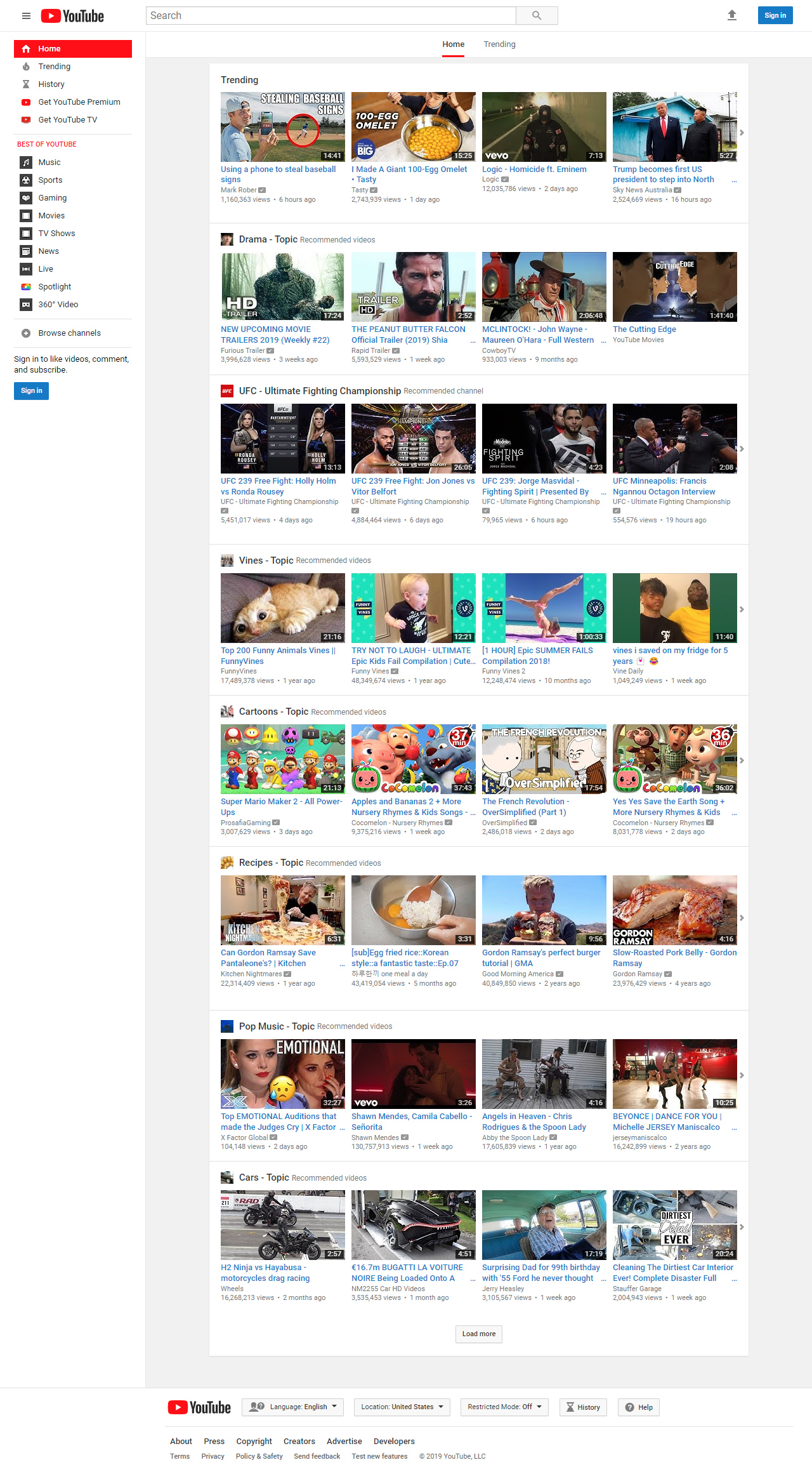Click the TV Shows icon
The image size is (812, 1479).
26,234
